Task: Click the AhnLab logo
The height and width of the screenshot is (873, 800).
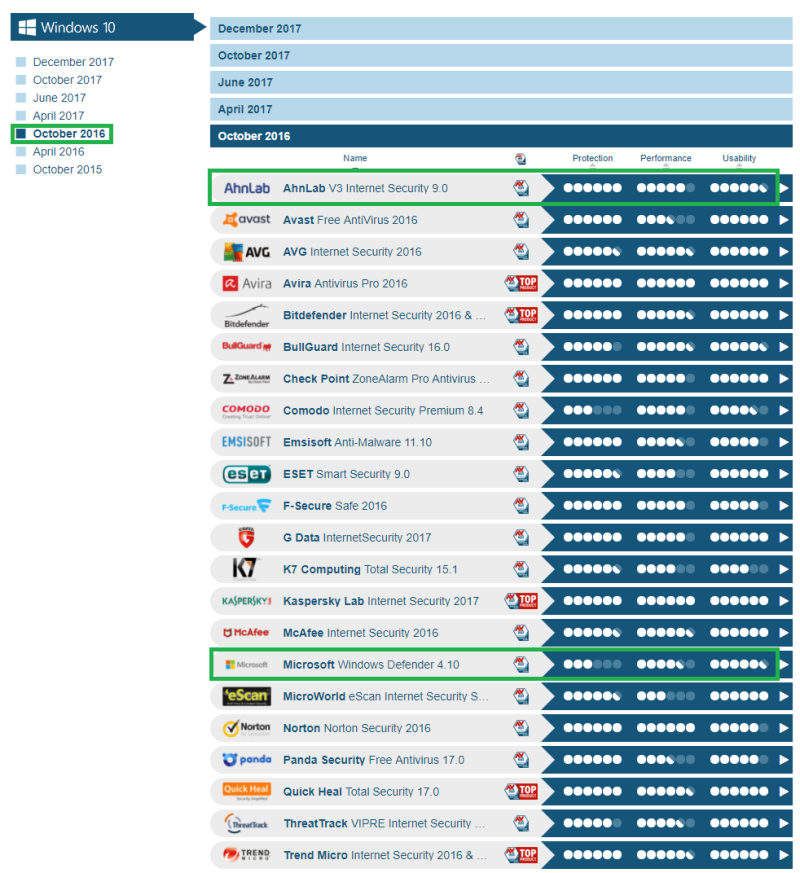Action: 247,188
